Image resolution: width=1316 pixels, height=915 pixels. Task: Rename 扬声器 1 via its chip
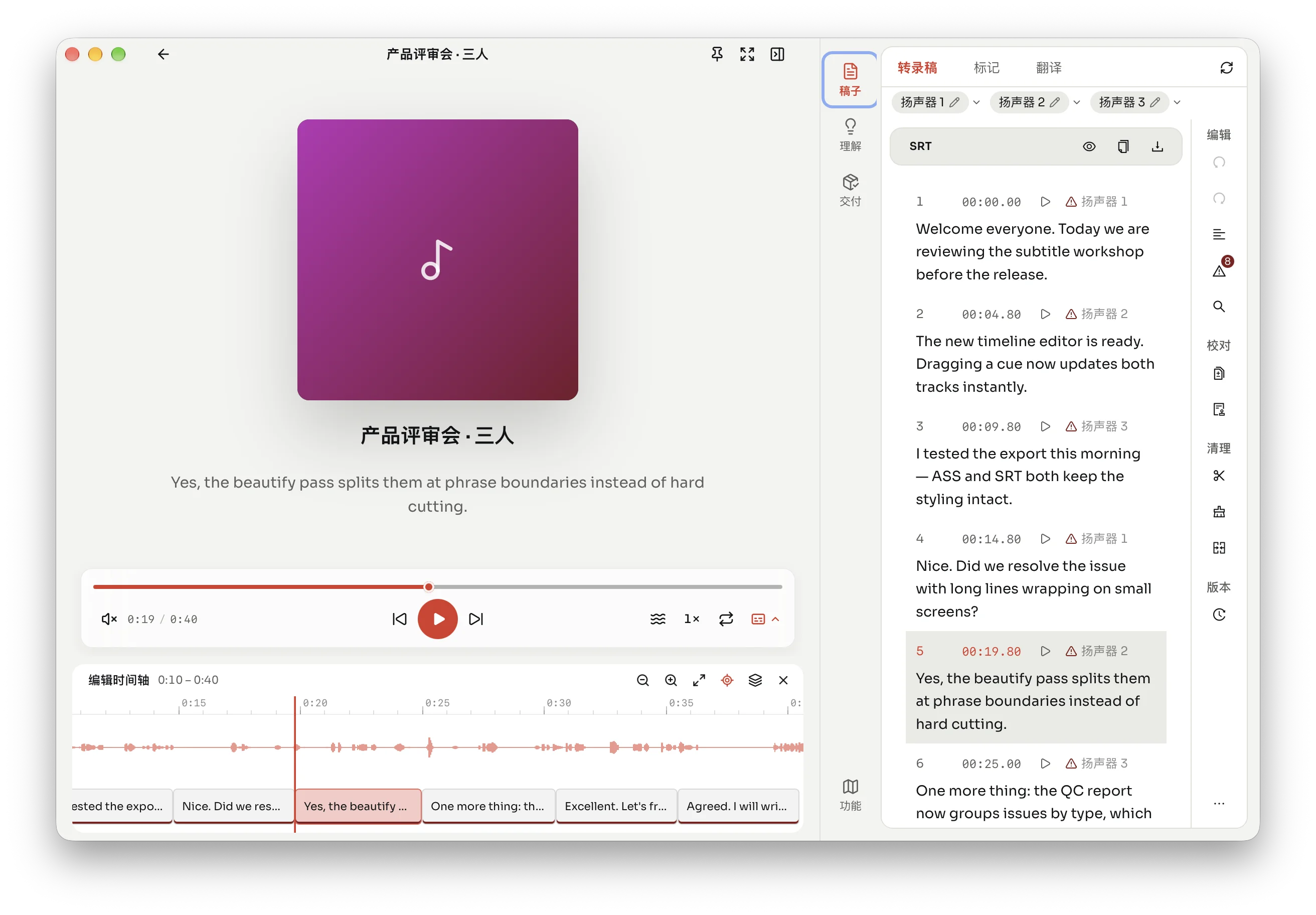tap(930, 103)
